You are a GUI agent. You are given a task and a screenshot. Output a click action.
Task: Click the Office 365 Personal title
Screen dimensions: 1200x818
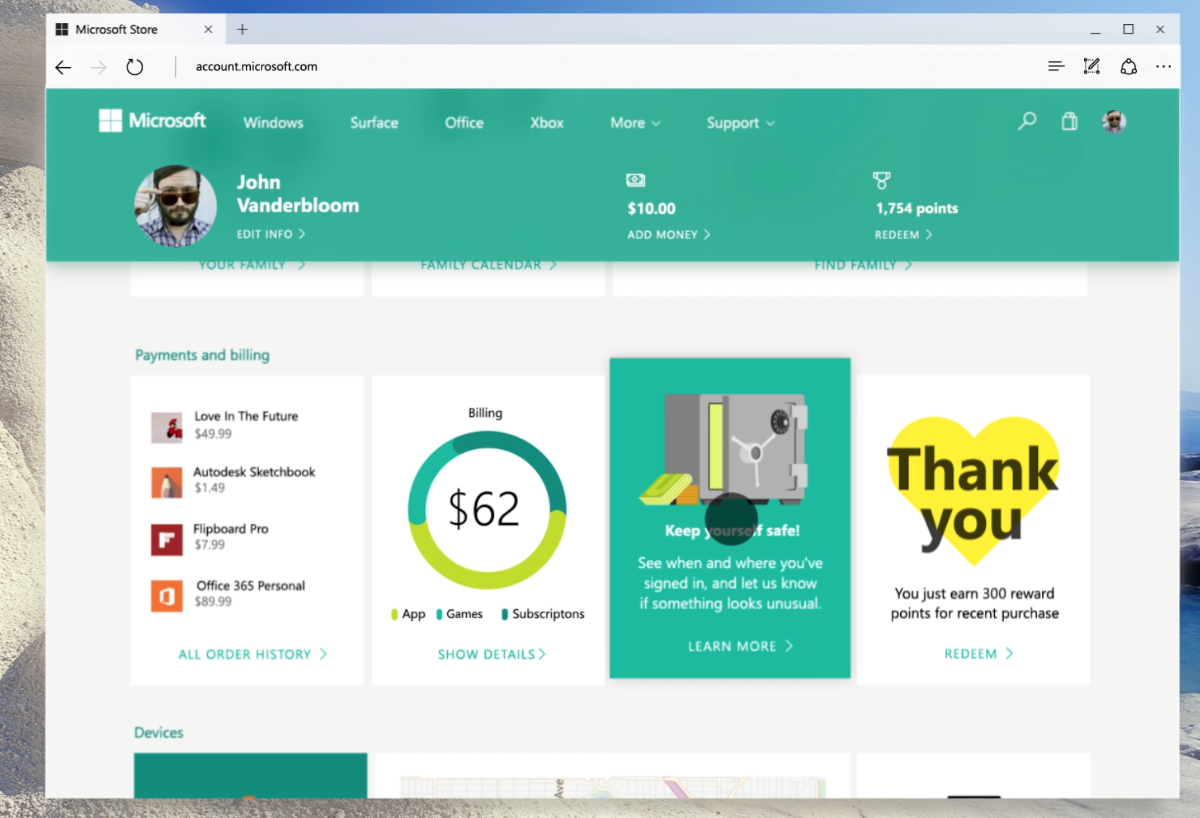(x=251, y=586)
